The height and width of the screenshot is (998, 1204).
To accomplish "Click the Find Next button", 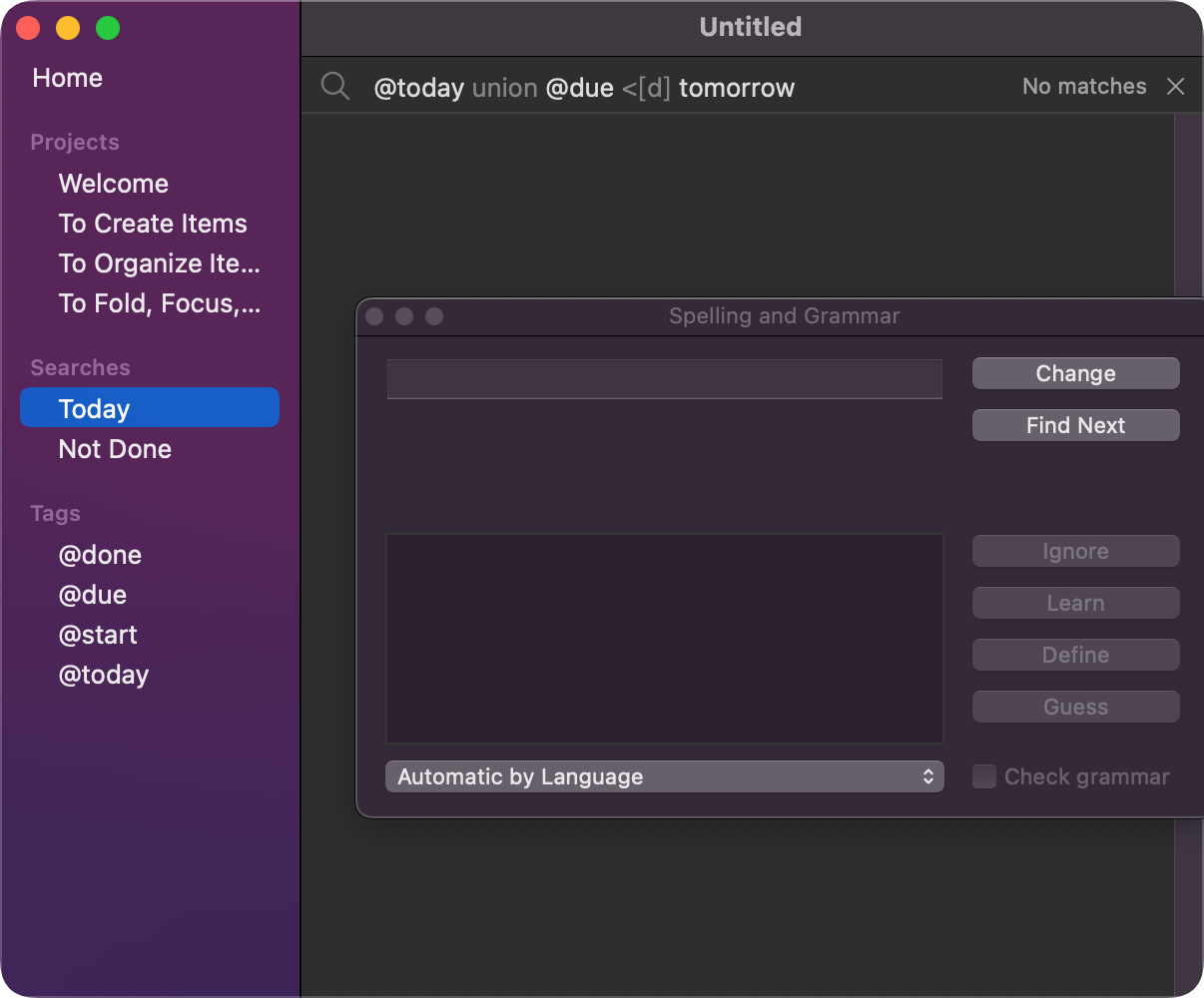I will 1075,425.
